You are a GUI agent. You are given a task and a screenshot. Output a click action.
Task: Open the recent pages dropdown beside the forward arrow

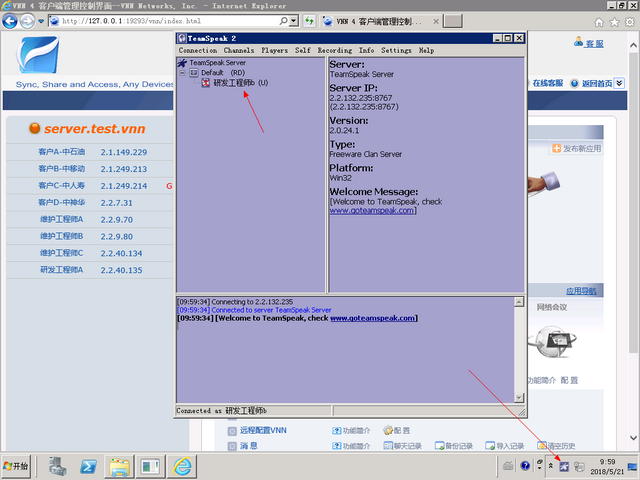pyautogui.click(x=41, y=21)
